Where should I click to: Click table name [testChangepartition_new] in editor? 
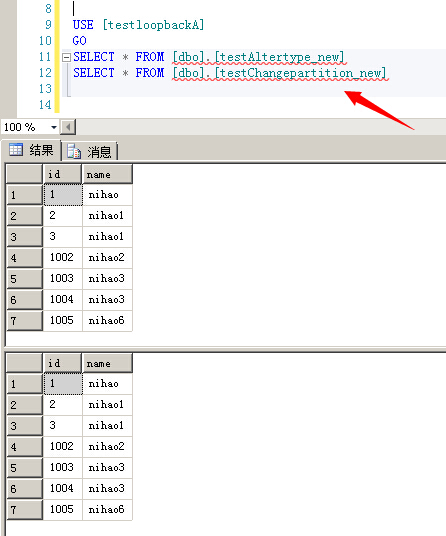pos(300,73)
